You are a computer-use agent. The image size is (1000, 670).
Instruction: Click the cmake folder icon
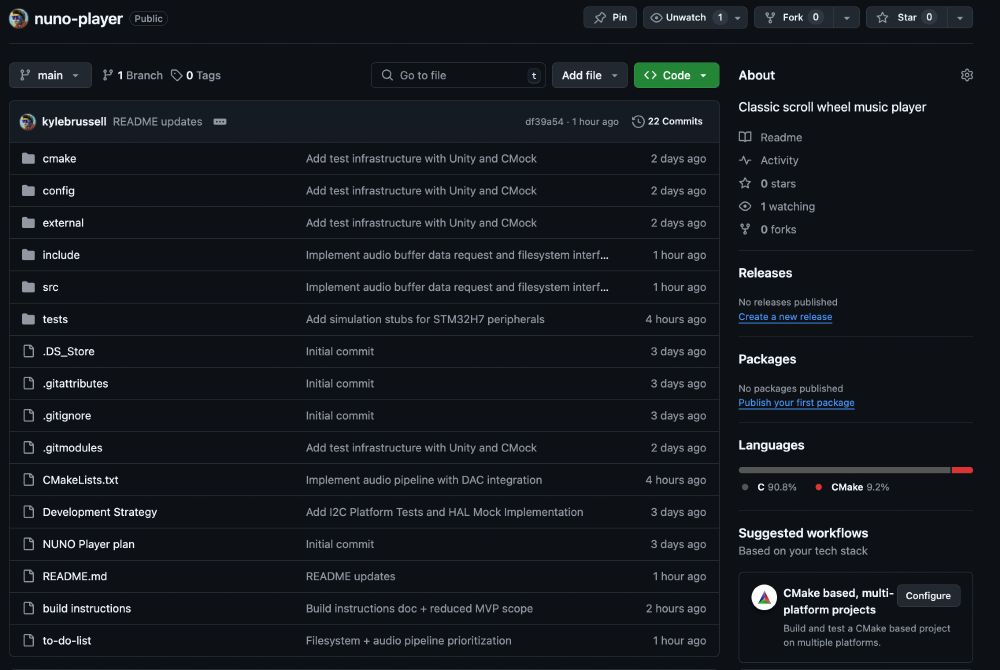pyautogui.click(x=28, y=158)
